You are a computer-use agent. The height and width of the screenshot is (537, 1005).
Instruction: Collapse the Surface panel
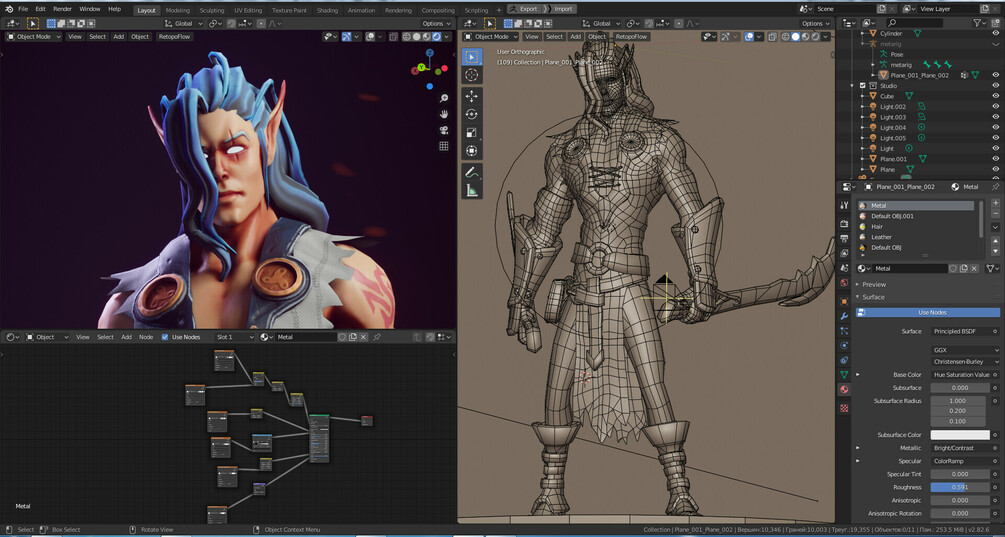(x=873, y=297)
